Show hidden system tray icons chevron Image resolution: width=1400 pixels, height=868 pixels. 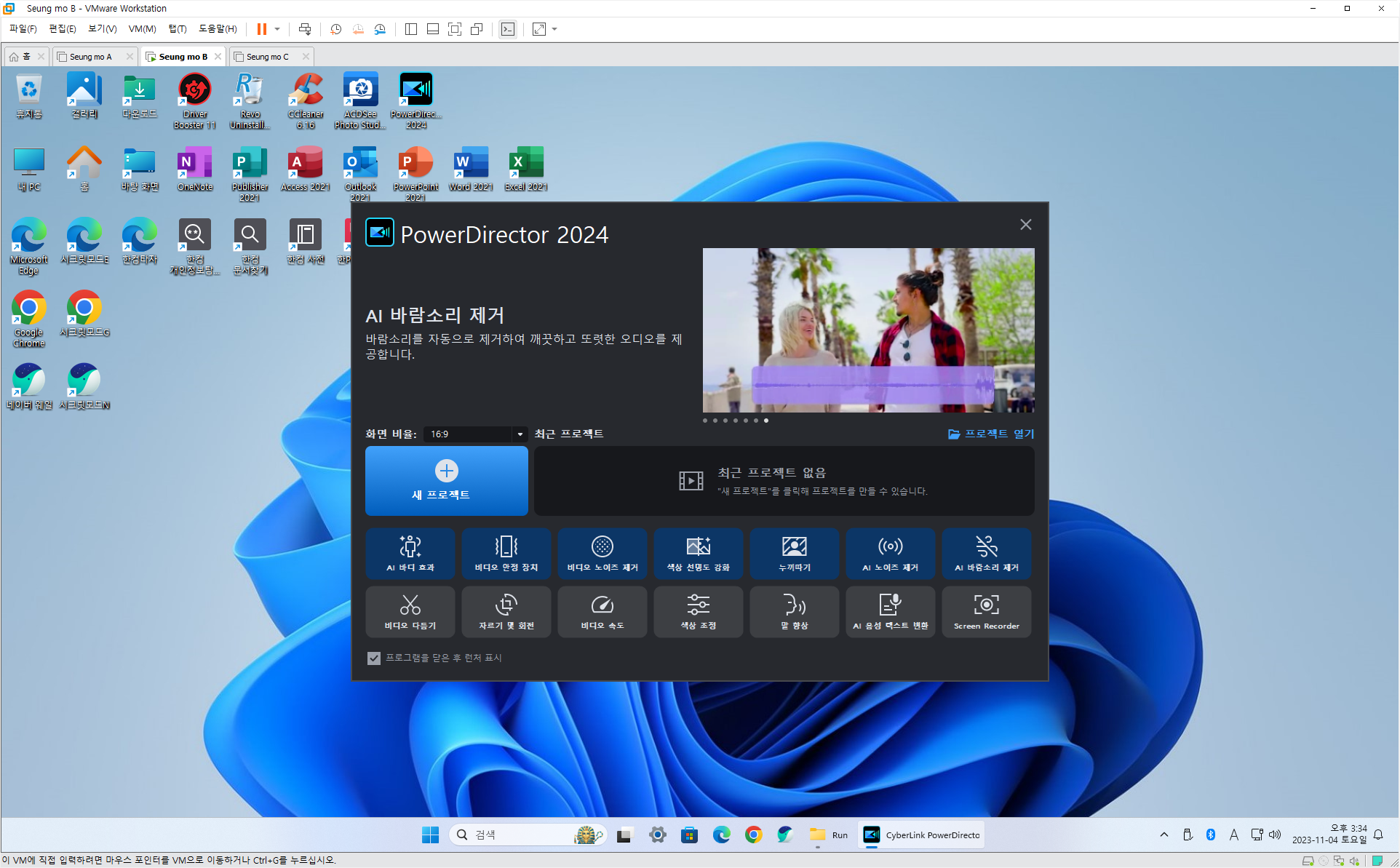coord(1164,835)
